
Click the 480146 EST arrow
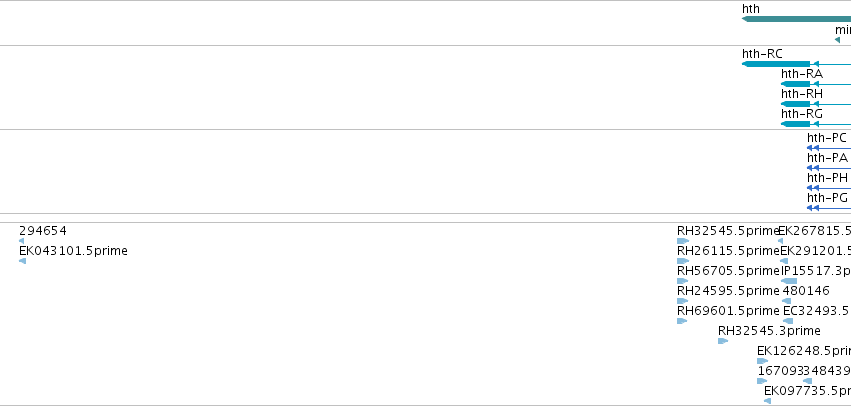pyautogui.click(x=787, y=301)
